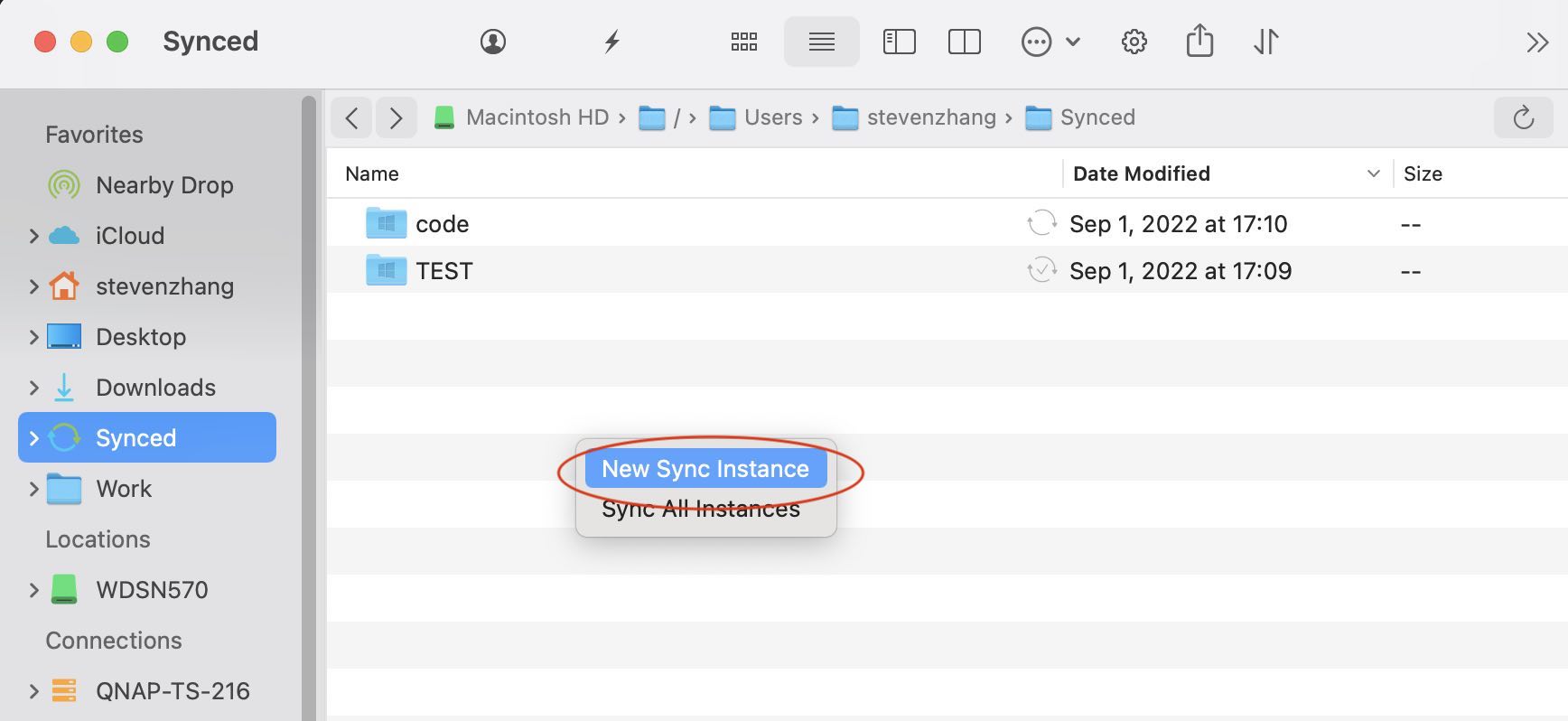
Task: Expand the WDSN570 location
Action: [34, 590]
